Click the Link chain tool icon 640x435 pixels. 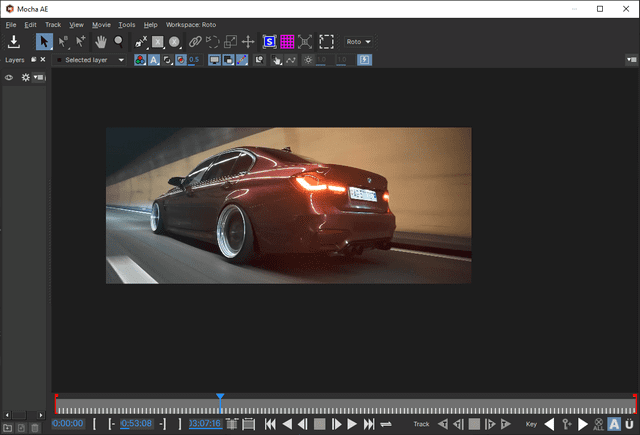[x=195, y=42]
